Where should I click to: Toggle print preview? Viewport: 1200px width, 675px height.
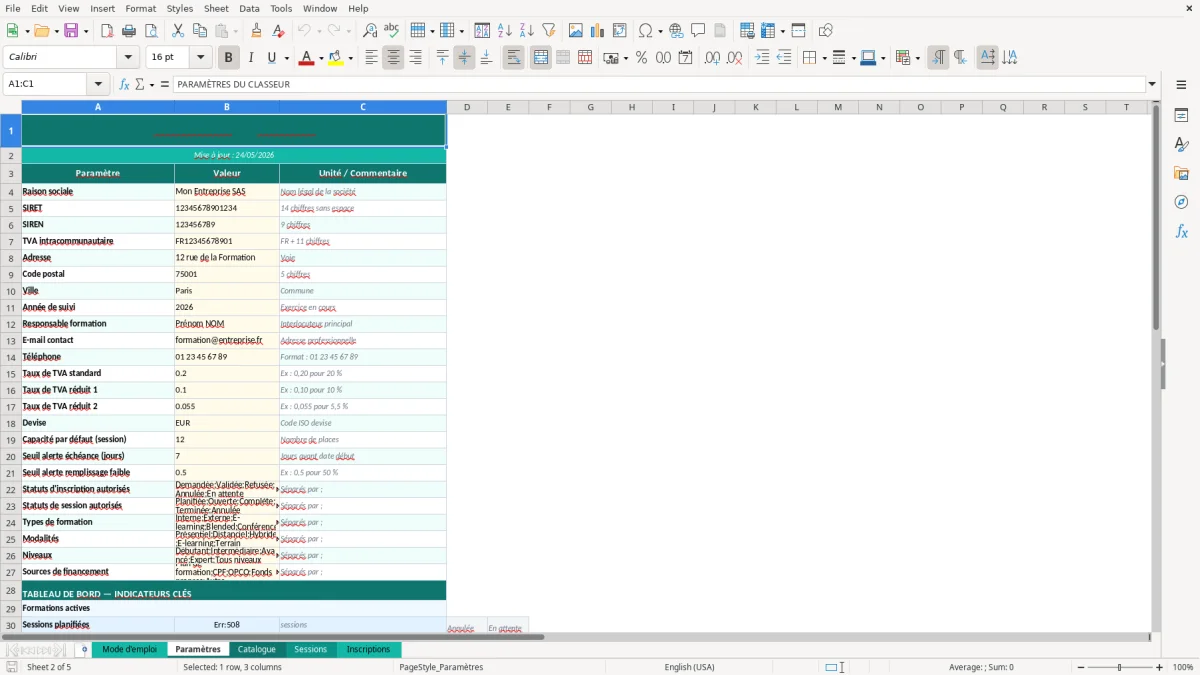coord(151,31)
